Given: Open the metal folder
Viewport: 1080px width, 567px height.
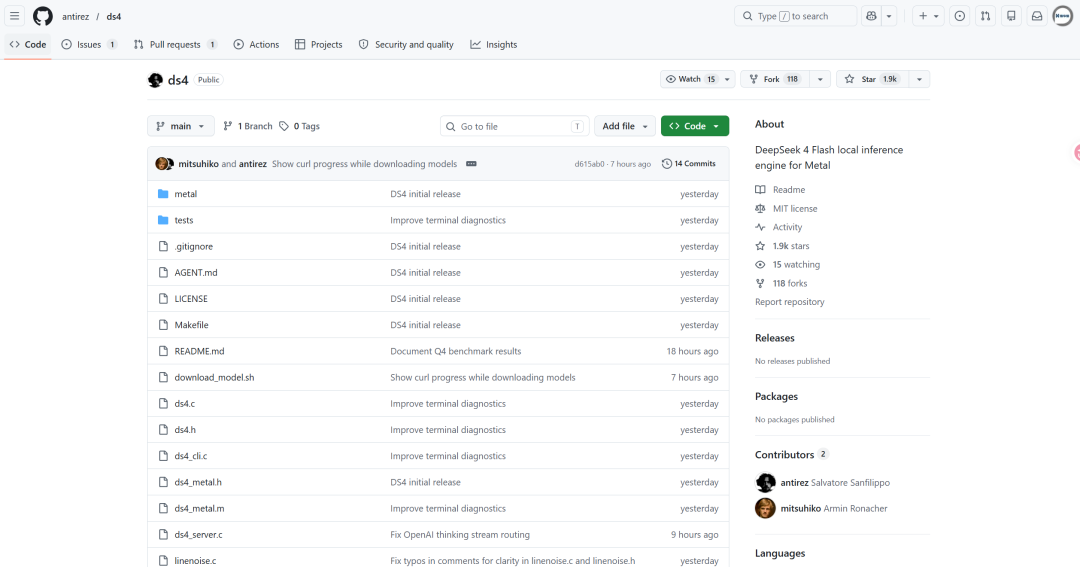Looking at the screenshot, I should coord(185,194).
